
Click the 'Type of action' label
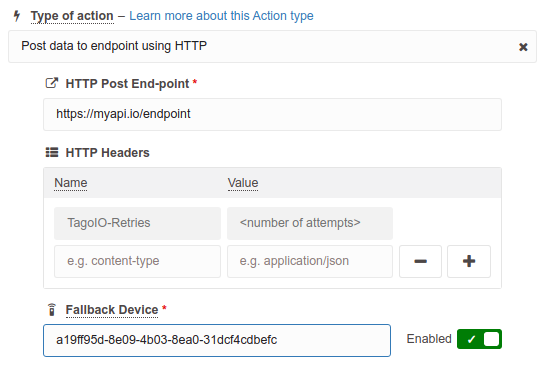72,16
